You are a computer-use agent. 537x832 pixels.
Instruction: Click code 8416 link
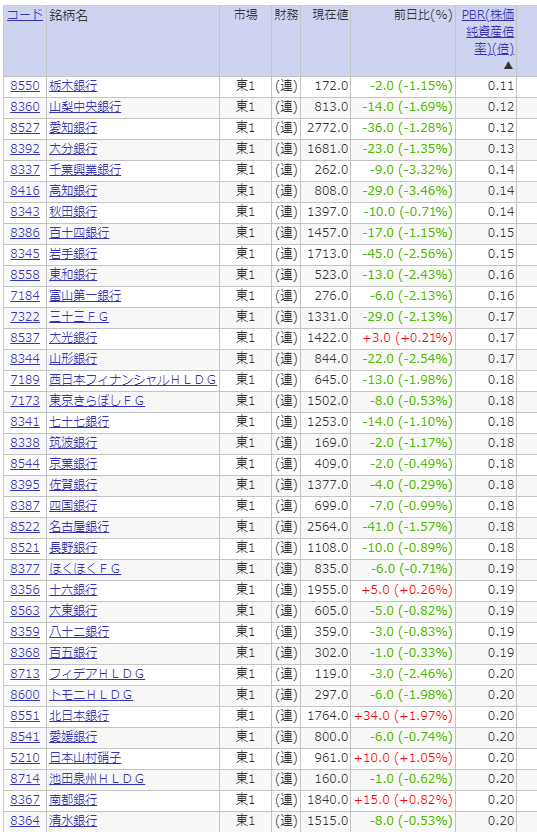25,191
